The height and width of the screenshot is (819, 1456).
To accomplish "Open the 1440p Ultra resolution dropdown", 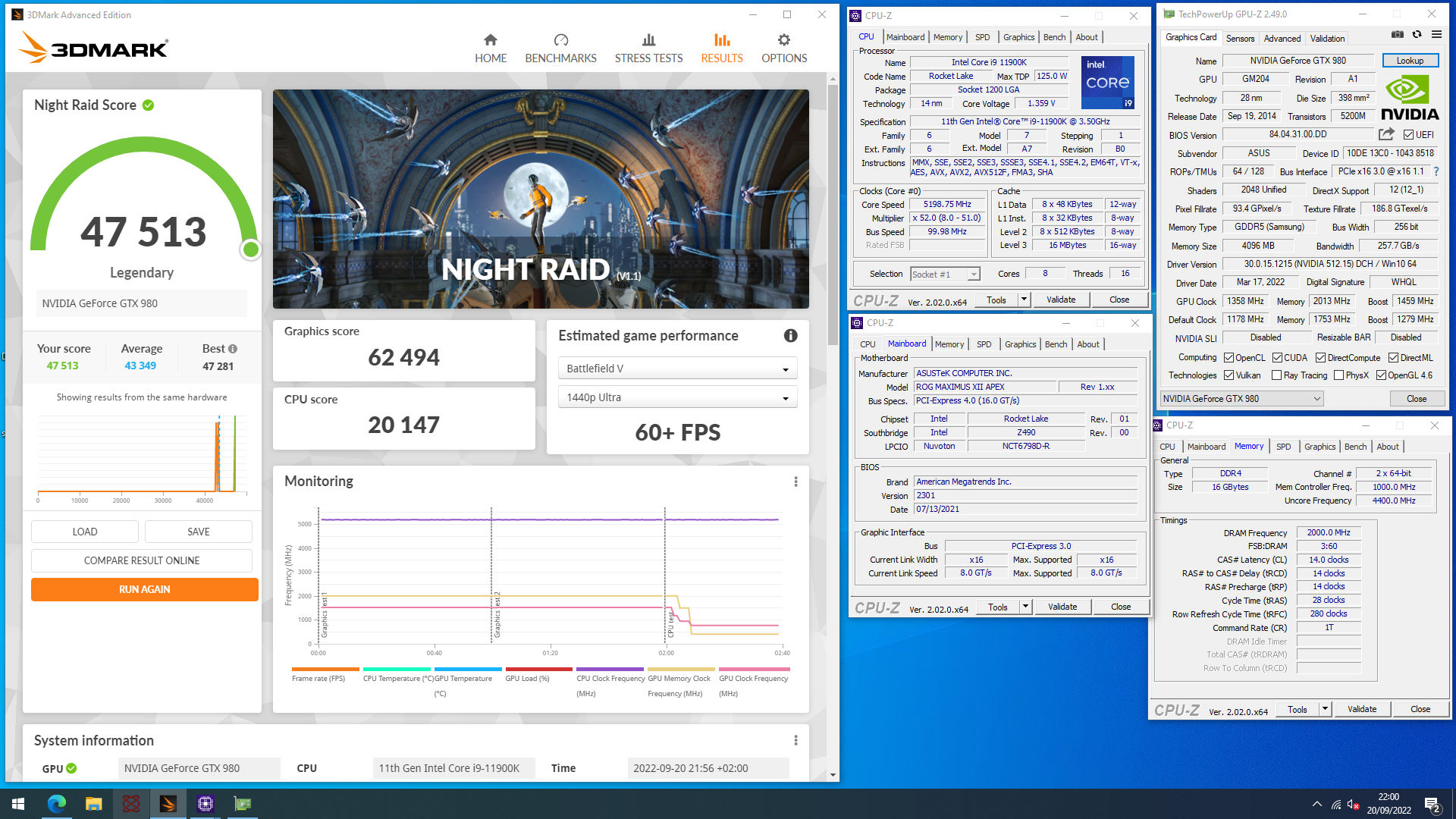I will tap(677, 397).
